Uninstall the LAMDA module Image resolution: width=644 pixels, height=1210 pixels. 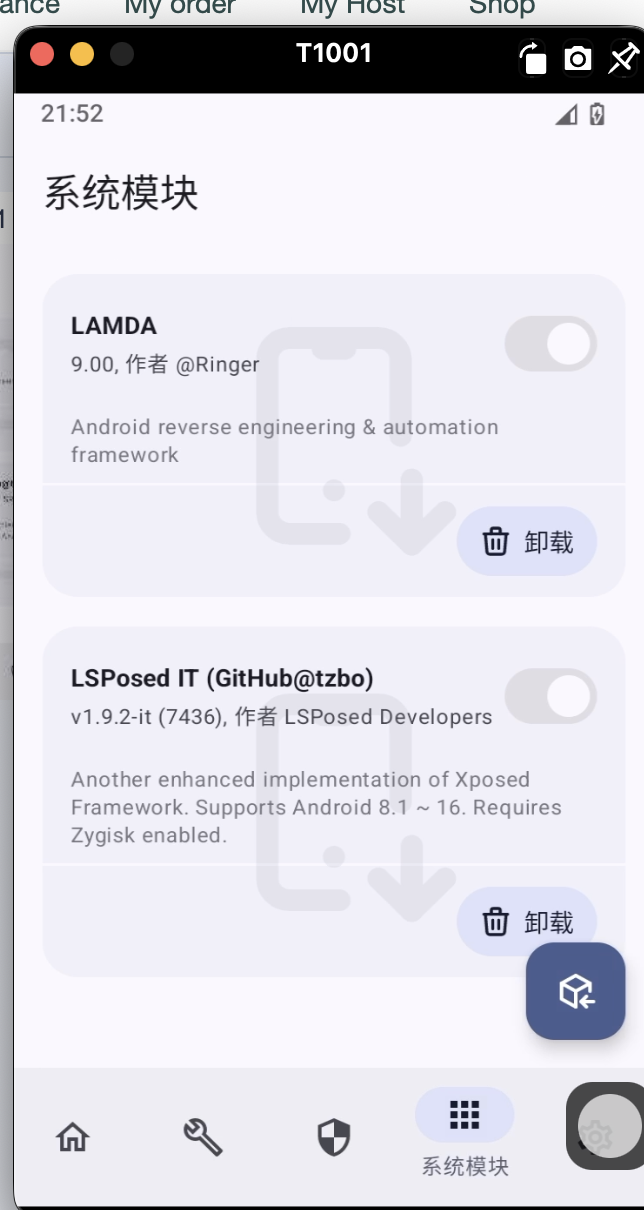[526, 541]
